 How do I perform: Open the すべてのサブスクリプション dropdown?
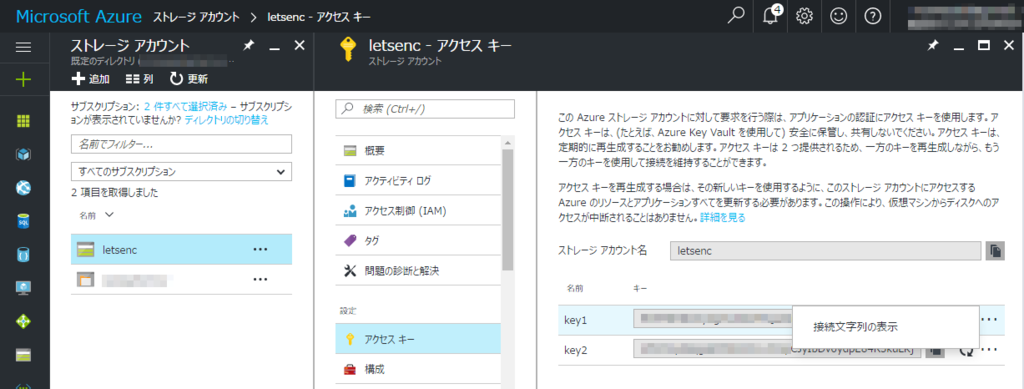click(181, 172)
